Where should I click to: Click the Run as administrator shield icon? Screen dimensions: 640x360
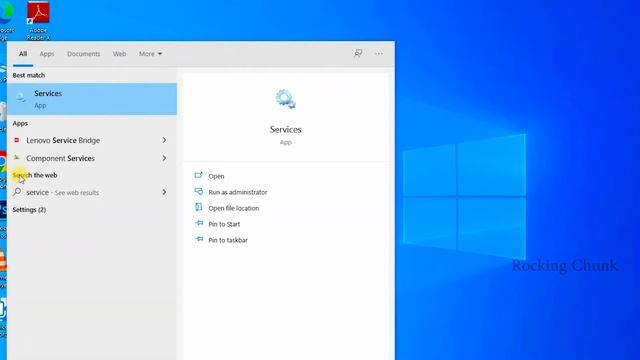(x=198, y=191)
